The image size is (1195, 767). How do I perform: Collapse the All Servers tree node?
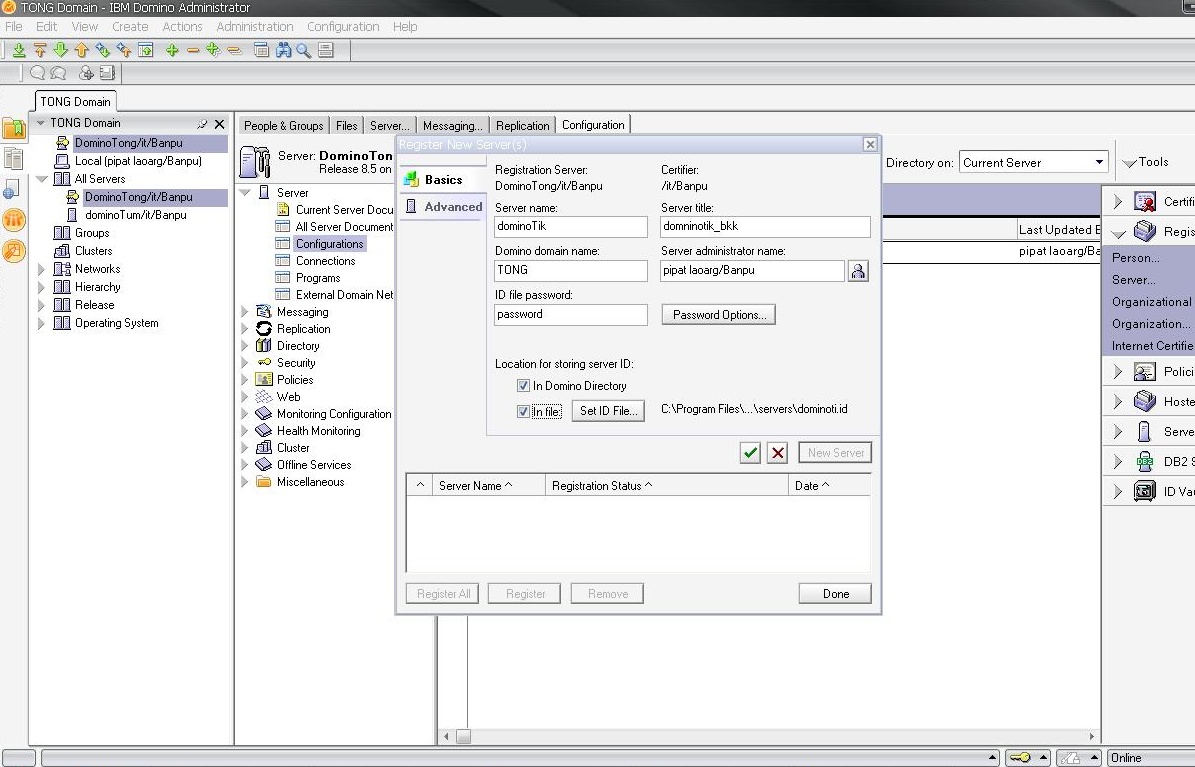tap(42, 179)
